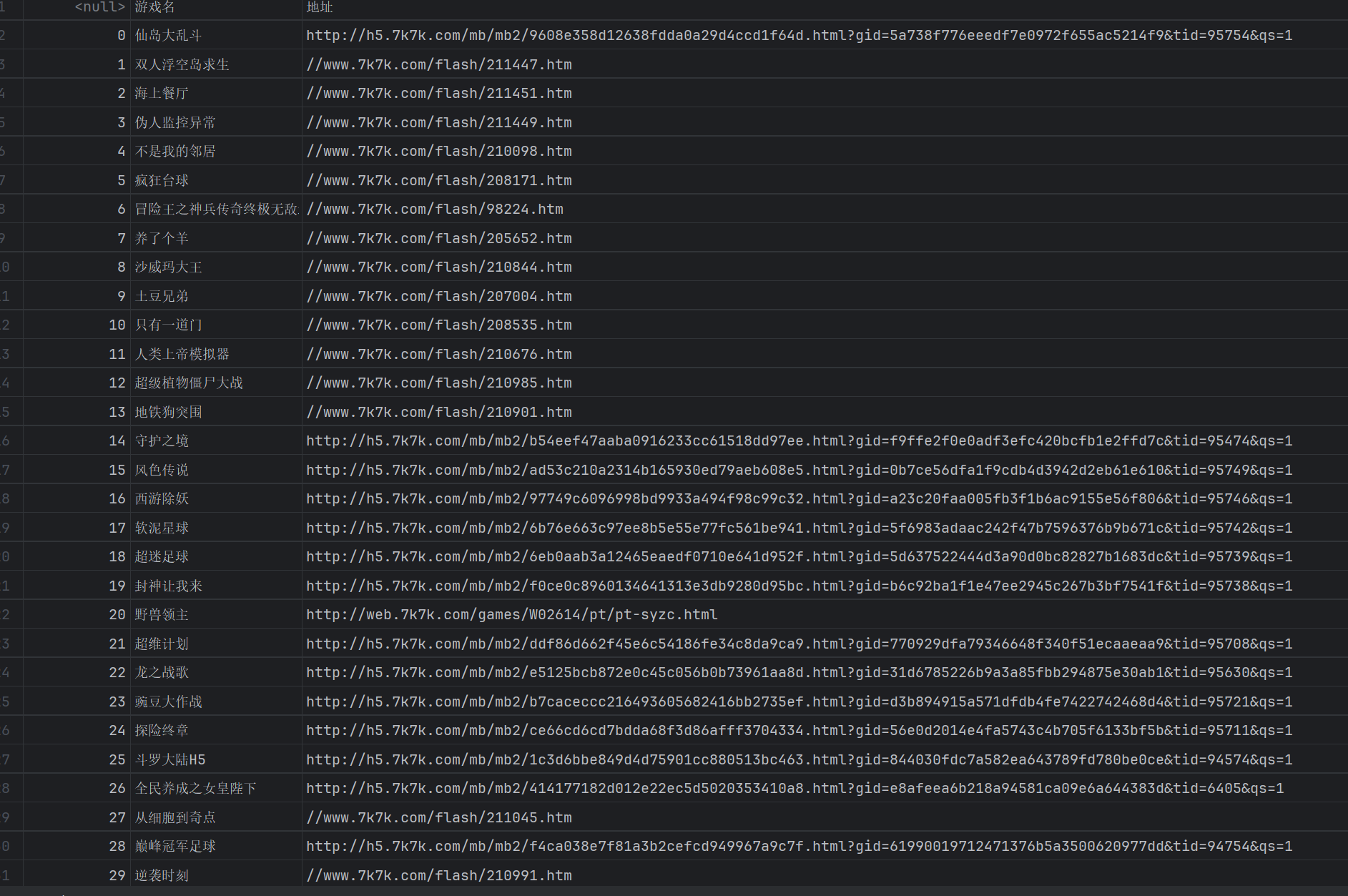This screenshot has width=1348, height=896.
Task: Select the 豌豆大作战 URL cell
Action: pyautogui.click(x=787, y=701)
